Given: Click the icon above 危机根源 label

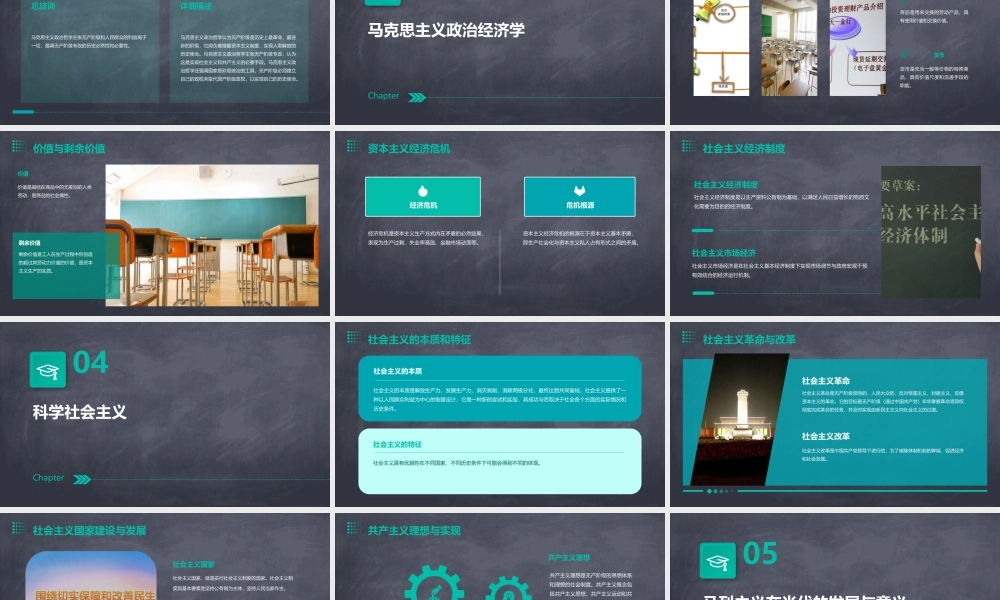Looking at the screenshot, I should coord(579,191).
